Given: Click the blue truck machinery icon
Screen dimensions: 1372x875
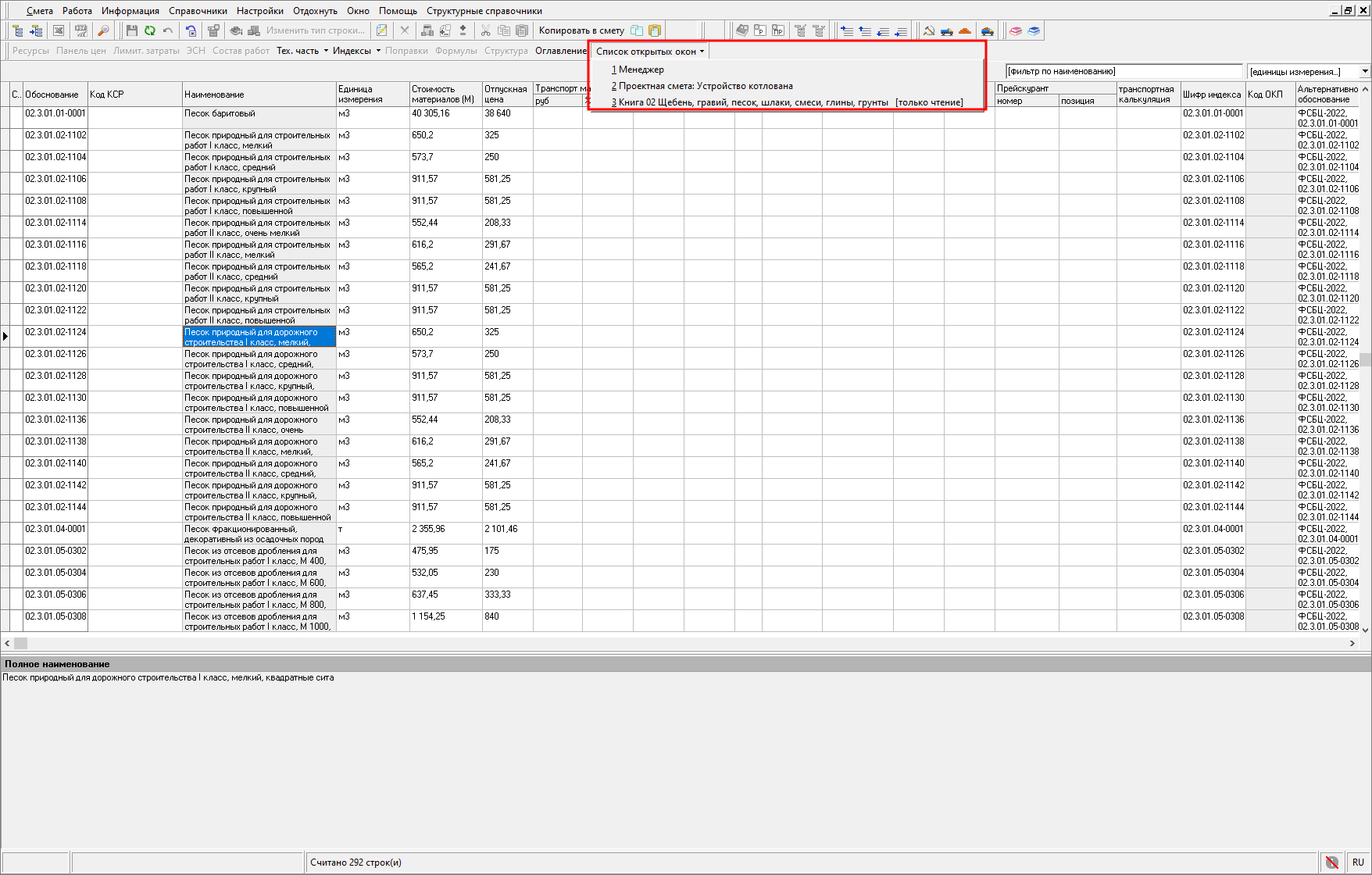Looking at the screenshot, I should (x=947, y=30).
